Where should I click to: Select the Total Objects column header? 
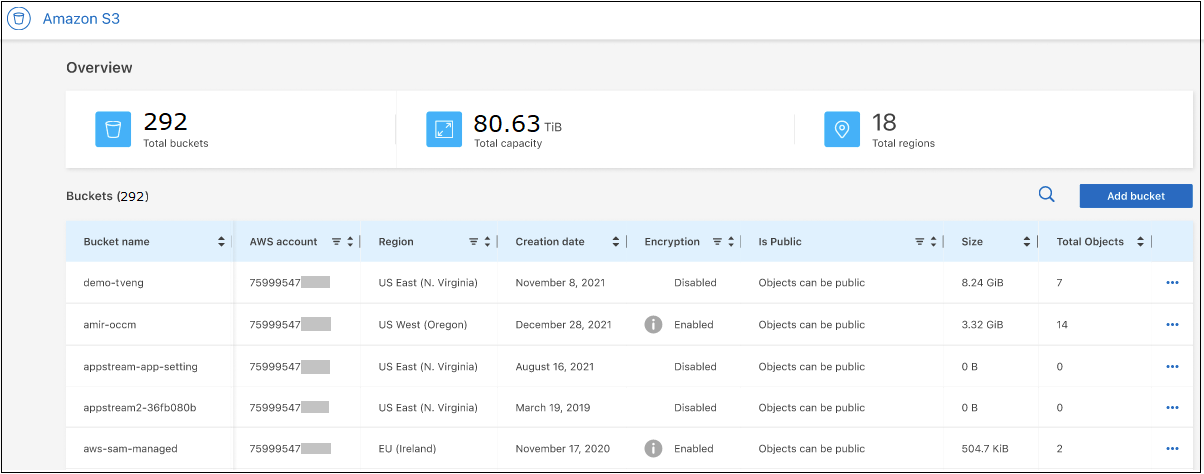1090,242
